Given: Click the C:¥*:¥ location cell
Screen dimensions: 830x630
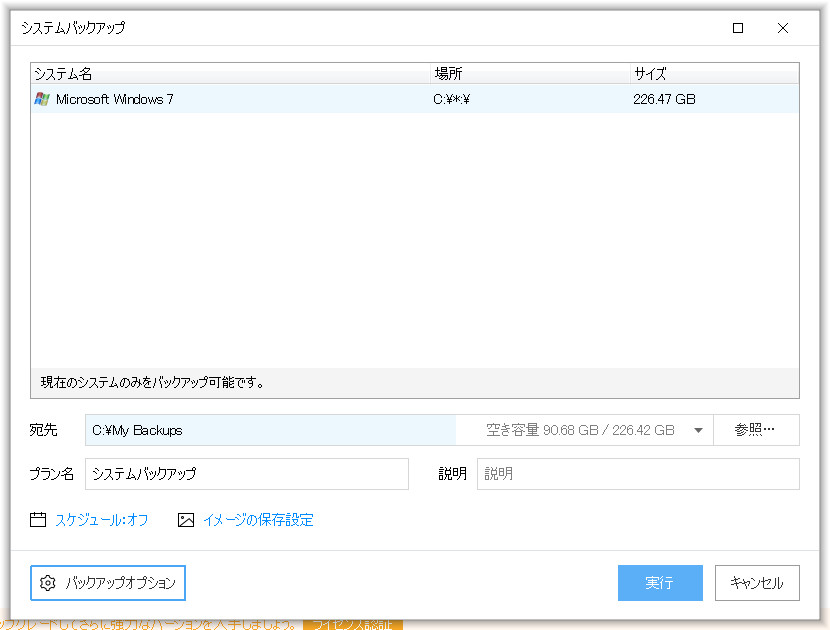Looking at the screenshot, I should (452, 99).
